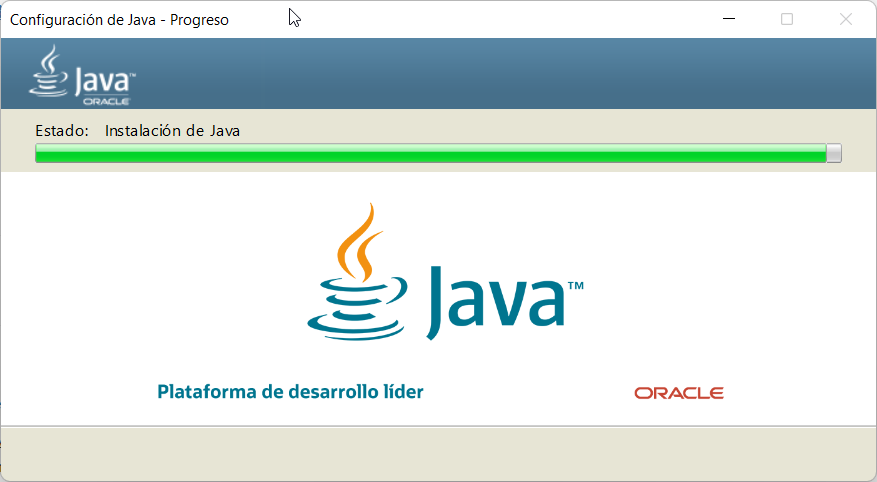
Task: Click the 'Plataforma de desarrollo líder' text
Action: pos(290,391)
